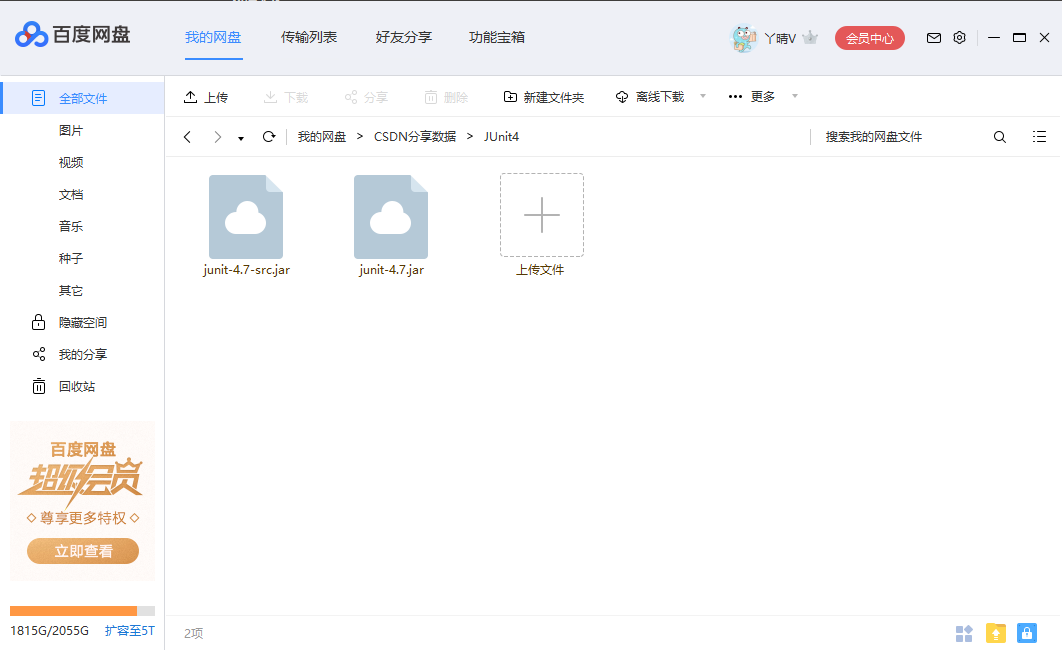1062x650 pixels.
Task: Click 1815G/2055G storage text
Action: click(x=49, y=630)
